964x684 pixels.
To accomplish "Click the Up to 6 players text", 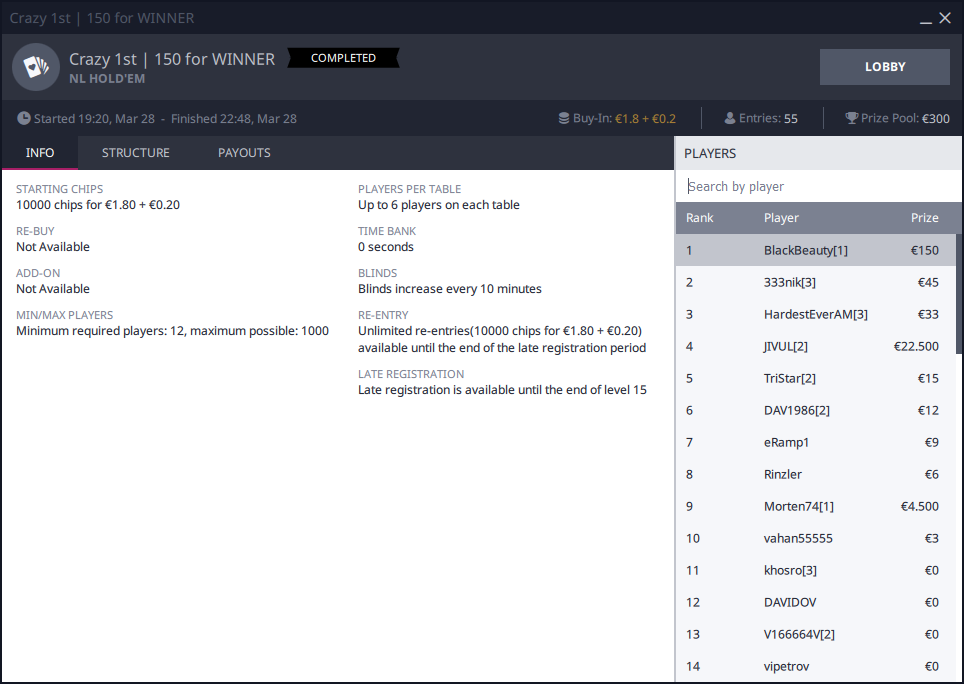I will click(438, 205).
